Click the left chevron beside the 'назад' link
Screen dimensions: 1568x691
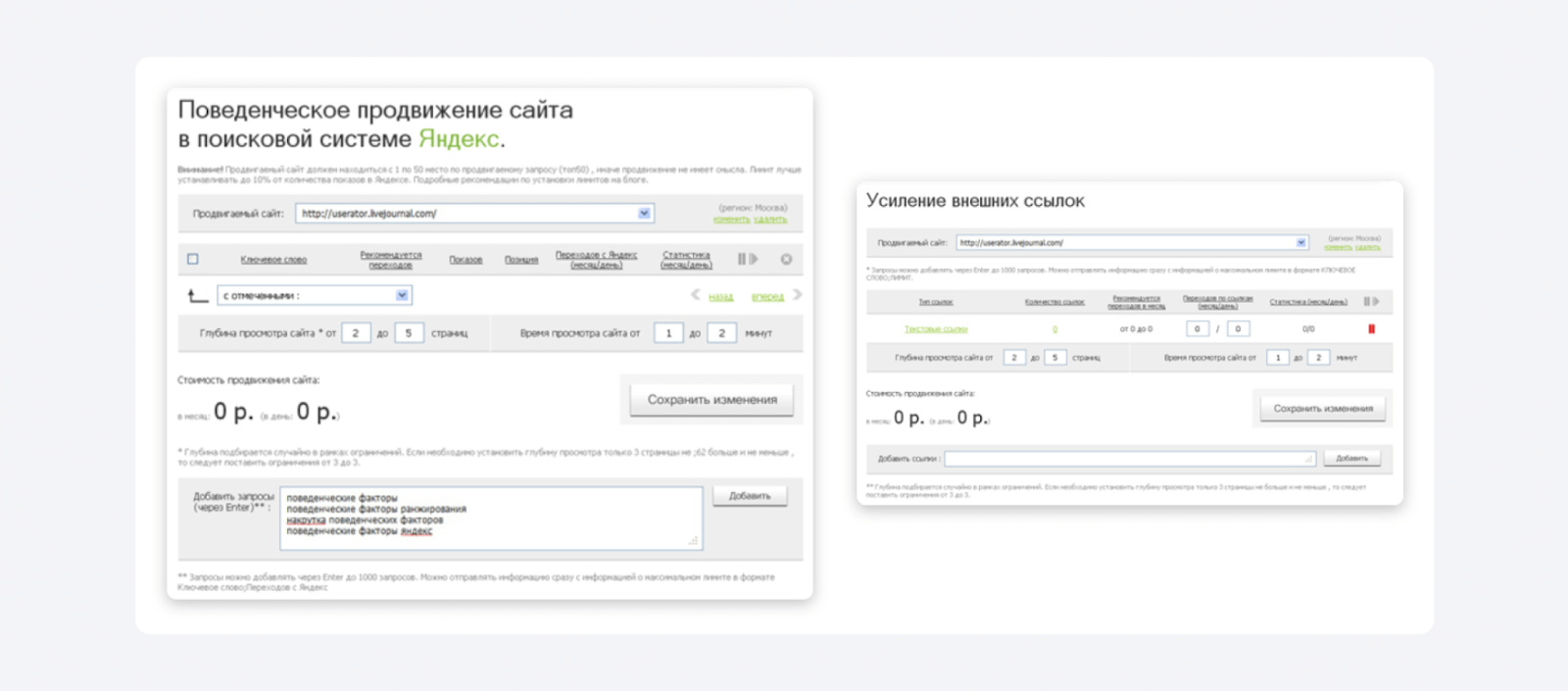[x=696, y=295]
